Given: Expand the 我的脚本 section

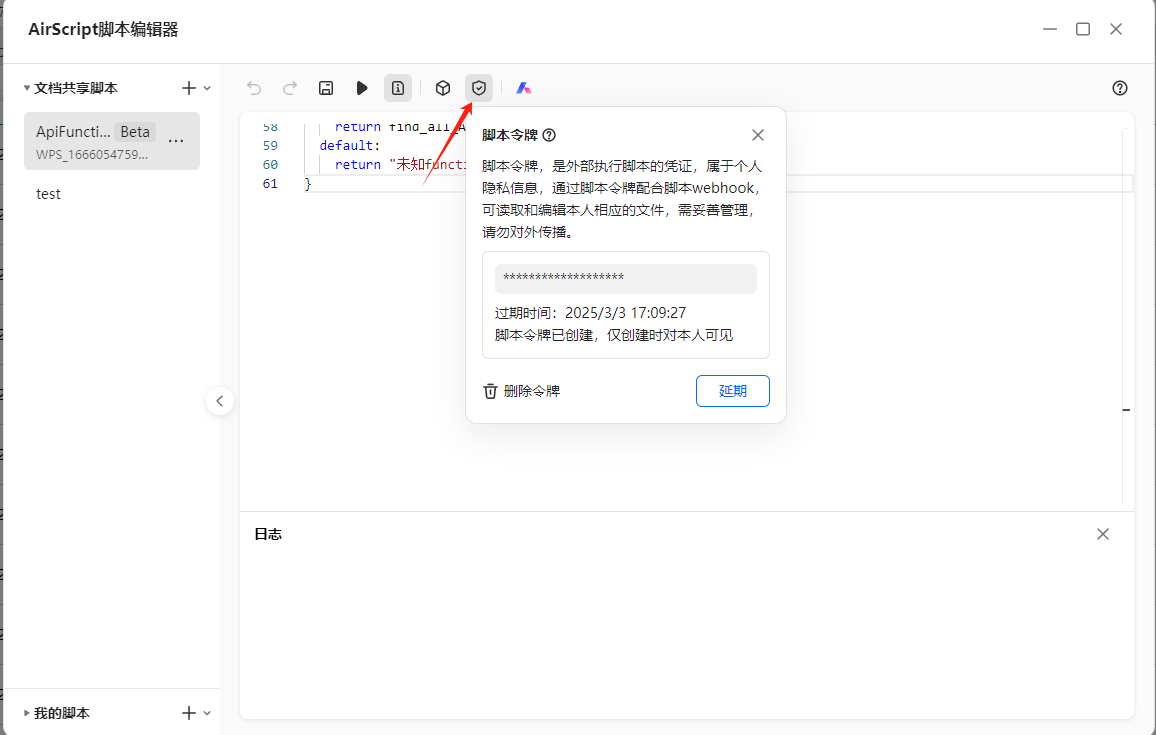Looking at the screenshot, I should (27, 713).
